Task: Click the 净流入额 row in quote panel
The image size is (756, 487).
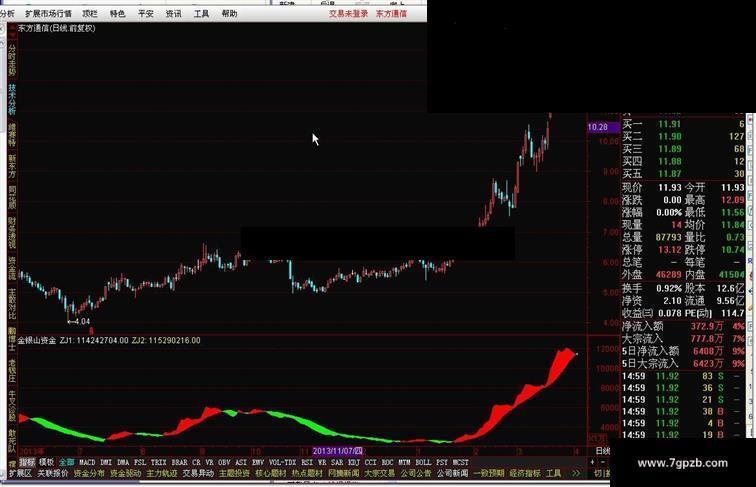Action: [683, 326]
